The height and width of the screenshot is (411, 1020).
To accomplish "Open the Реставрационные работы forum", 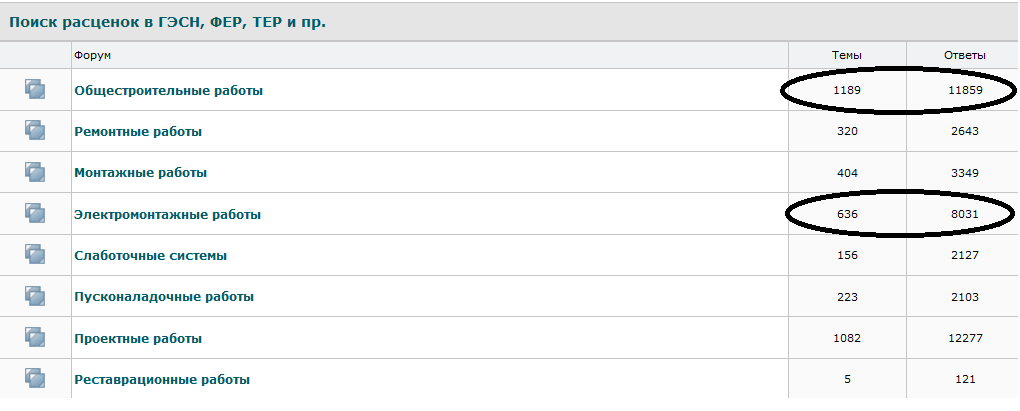I will (162, 380).
